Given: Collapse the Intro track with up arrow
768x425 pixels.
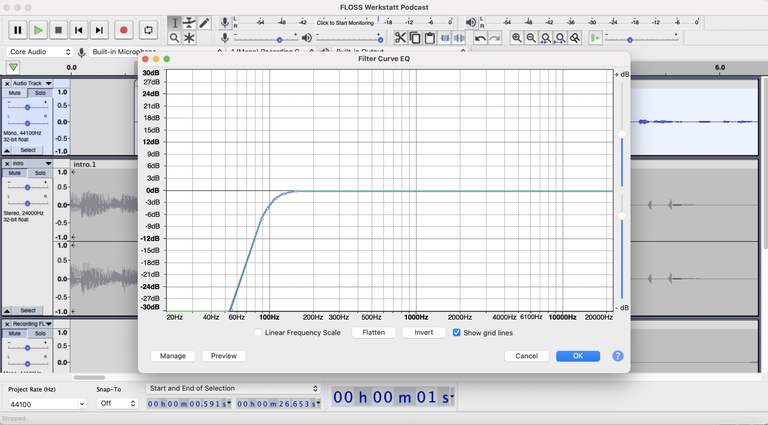Looking at the screenshot, I should click(x=7, y=310).
